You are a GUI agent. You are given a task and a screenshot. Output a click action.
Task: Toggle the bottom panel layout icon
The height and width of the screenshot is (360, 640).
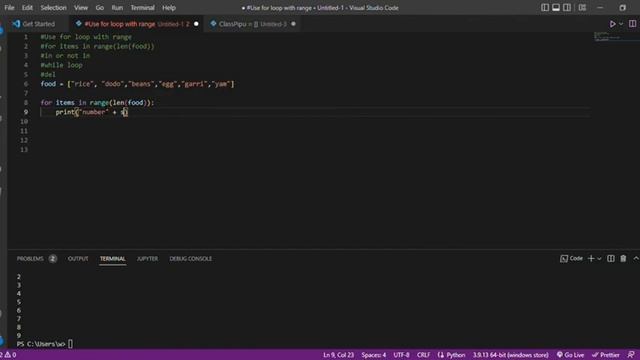coord(556,8)
